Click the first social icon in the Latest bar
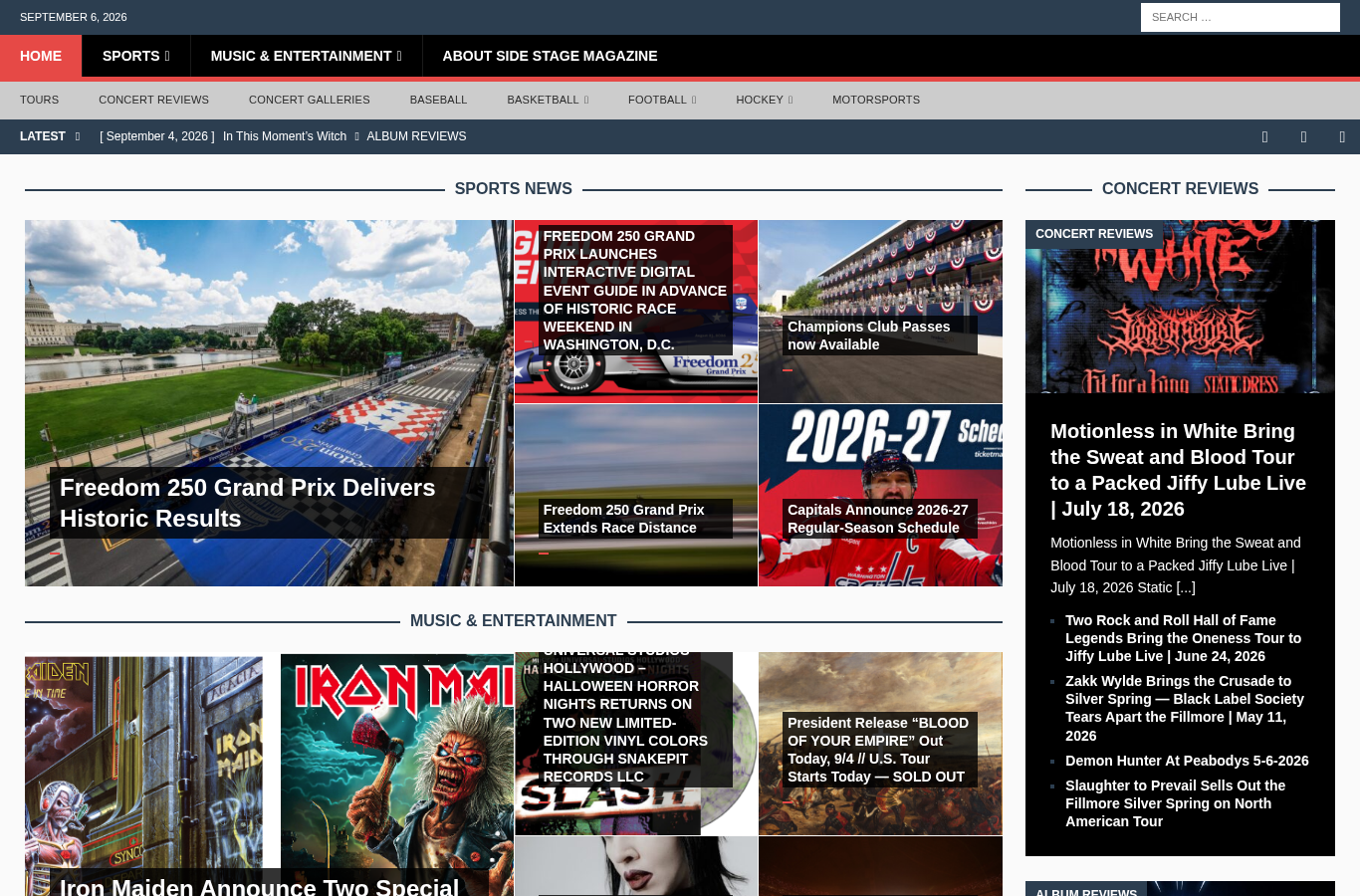1360x896 pixels. coord(1264,137)
